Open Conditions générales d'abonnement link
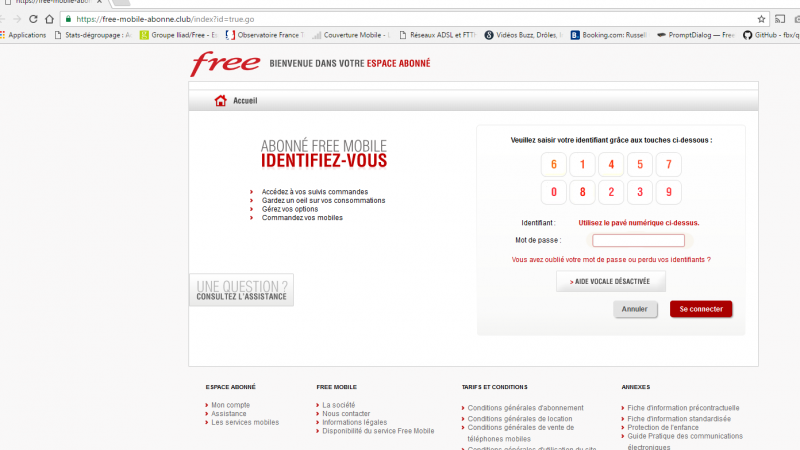This screenshot has width=800, height=450. [x=526, y=408]
